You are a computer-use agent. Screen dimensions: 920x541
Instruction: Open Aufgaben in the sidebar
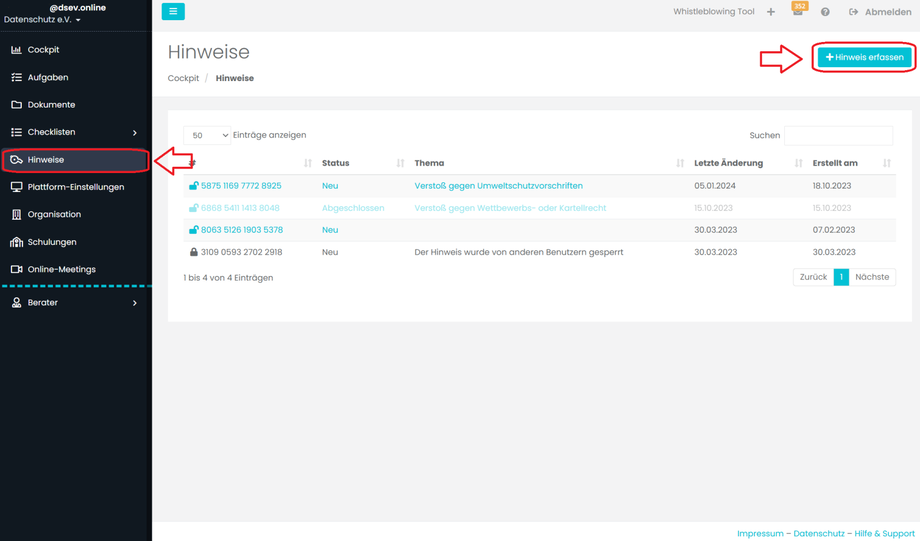[x=48, y=77]
